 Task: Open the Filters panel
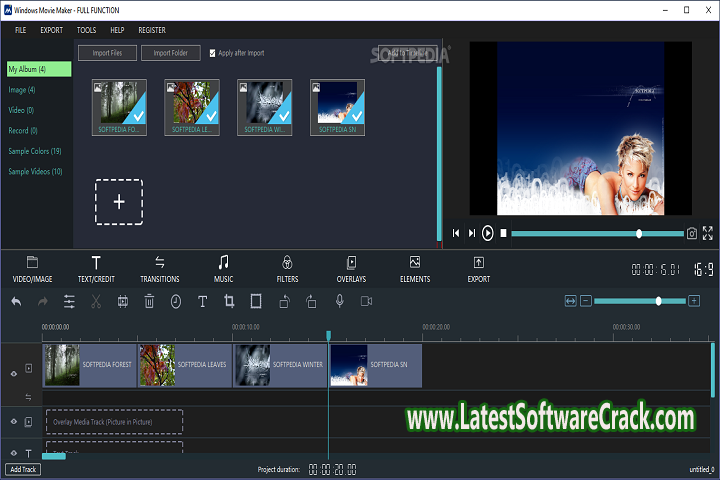pyautogui.click(x=287, y=268)
